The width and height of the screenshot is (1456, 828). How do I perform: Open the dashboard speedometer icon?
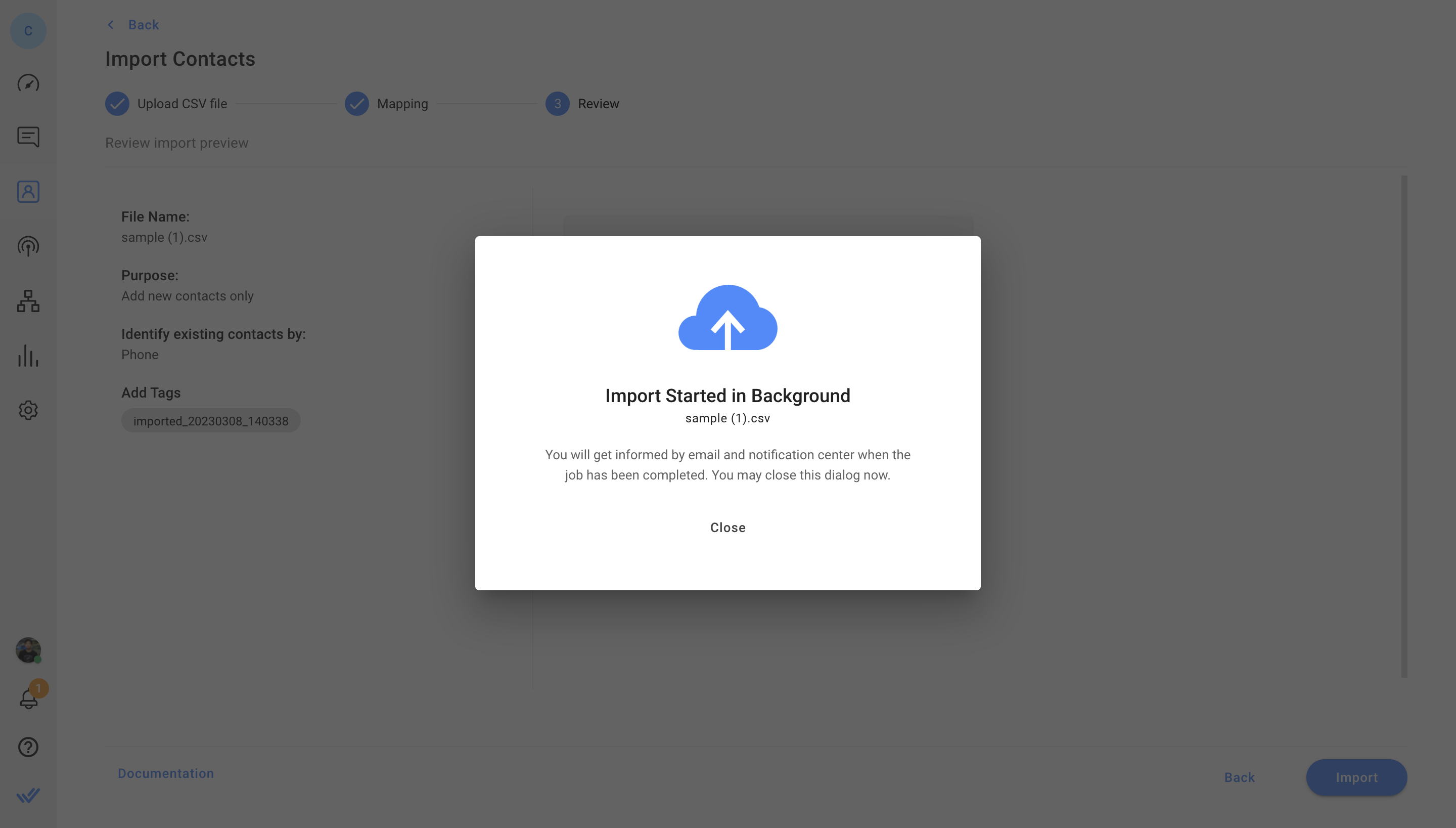(28, 83)
